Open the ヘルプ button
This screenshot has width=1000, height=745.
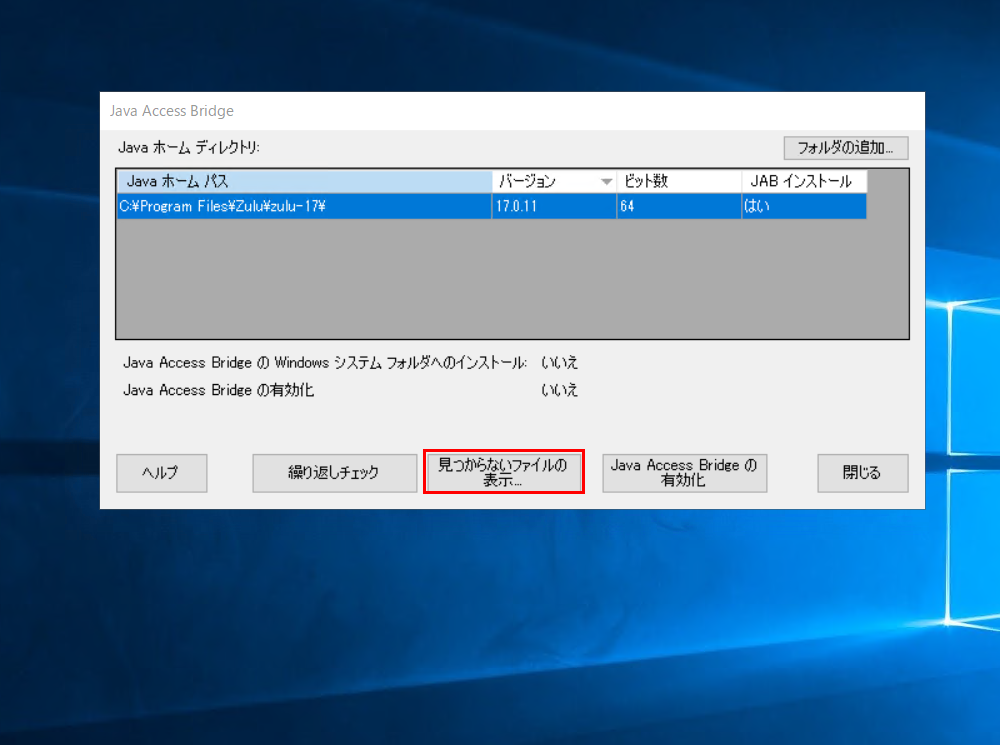(161, 473)
